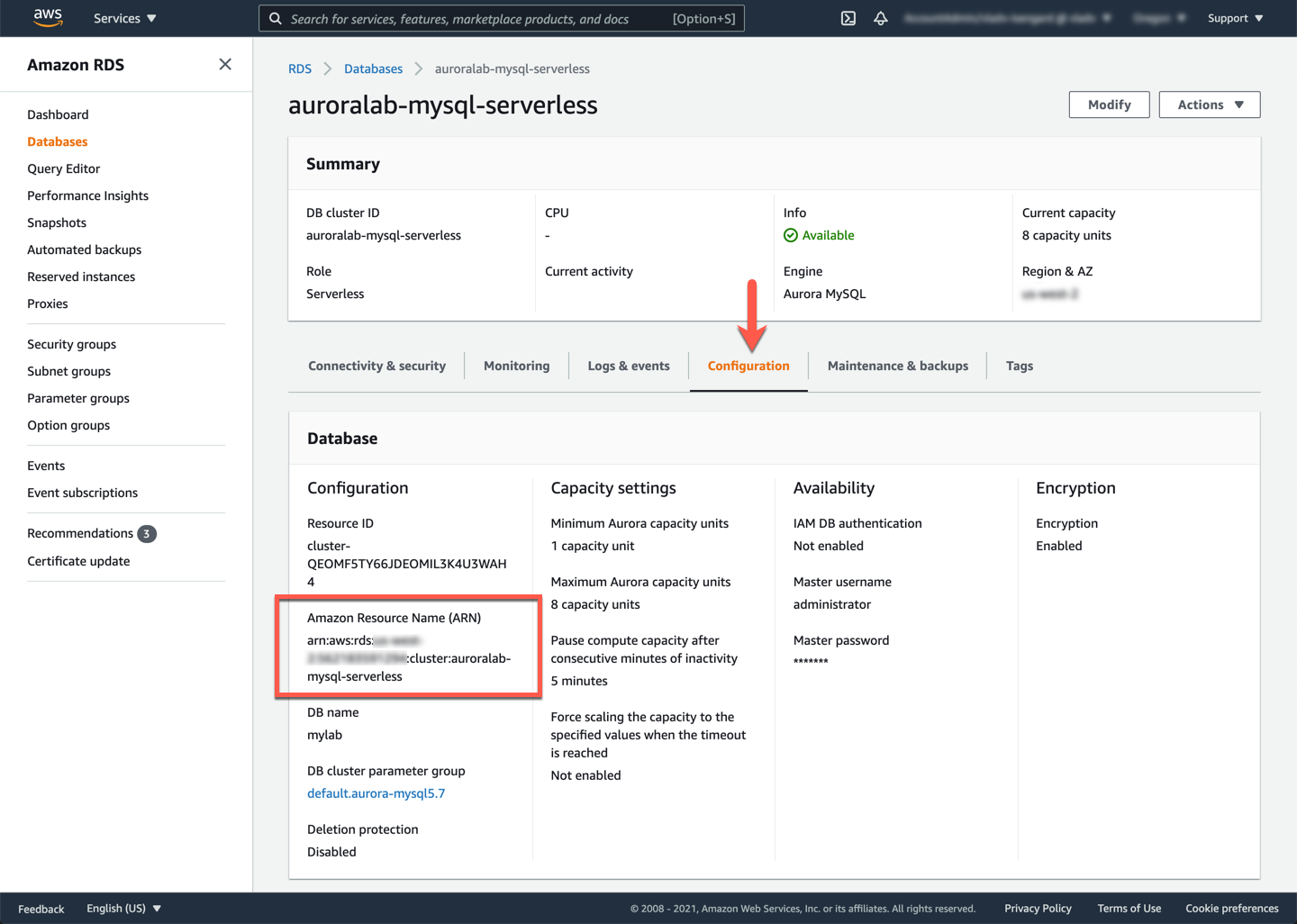The image size is (1297, 924).
Task: Expand the Services dropdown menu
Action: click(124, 18)
